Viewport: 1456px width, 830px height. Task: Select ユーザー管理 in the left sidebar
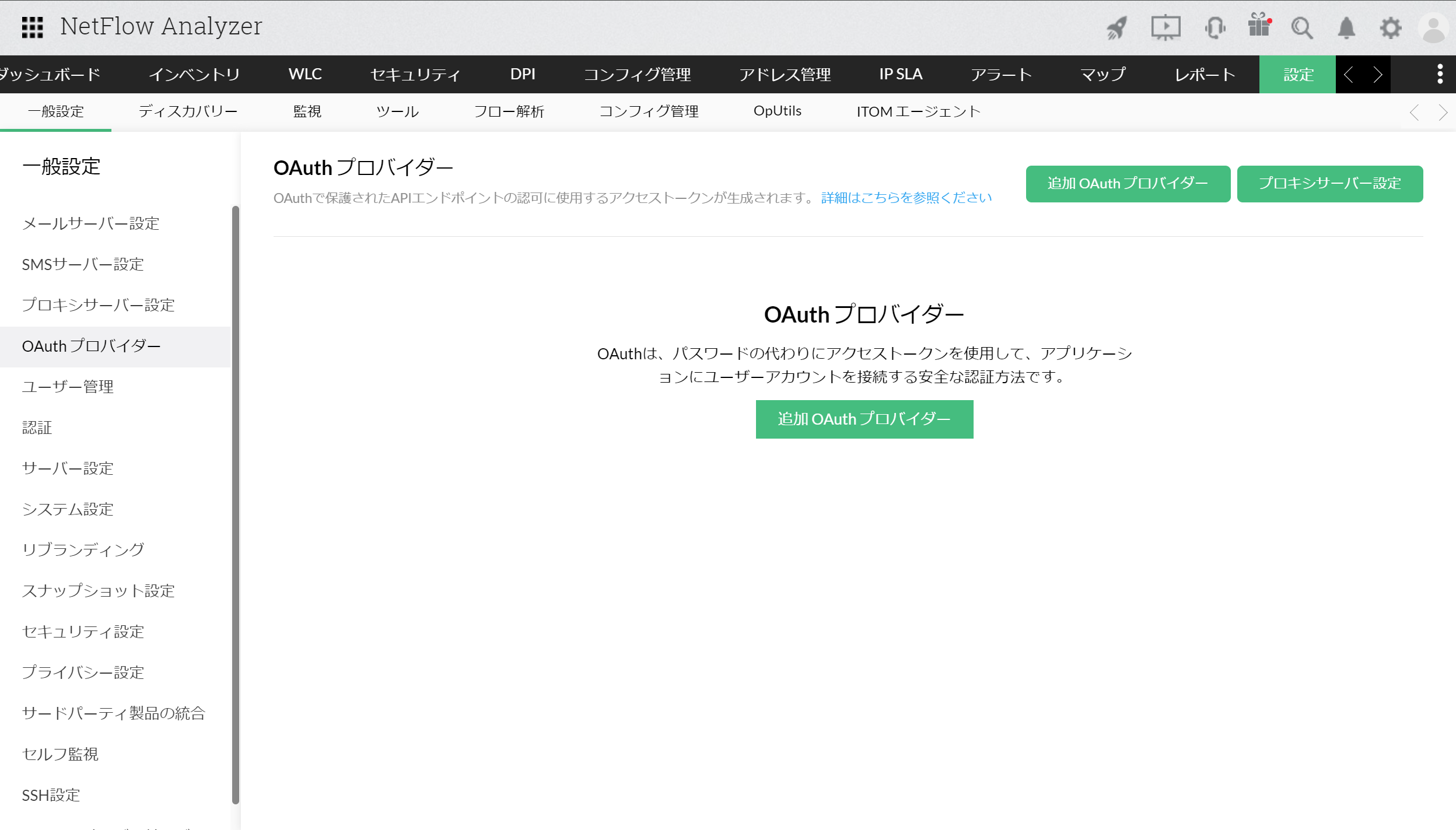click(68, 387)
